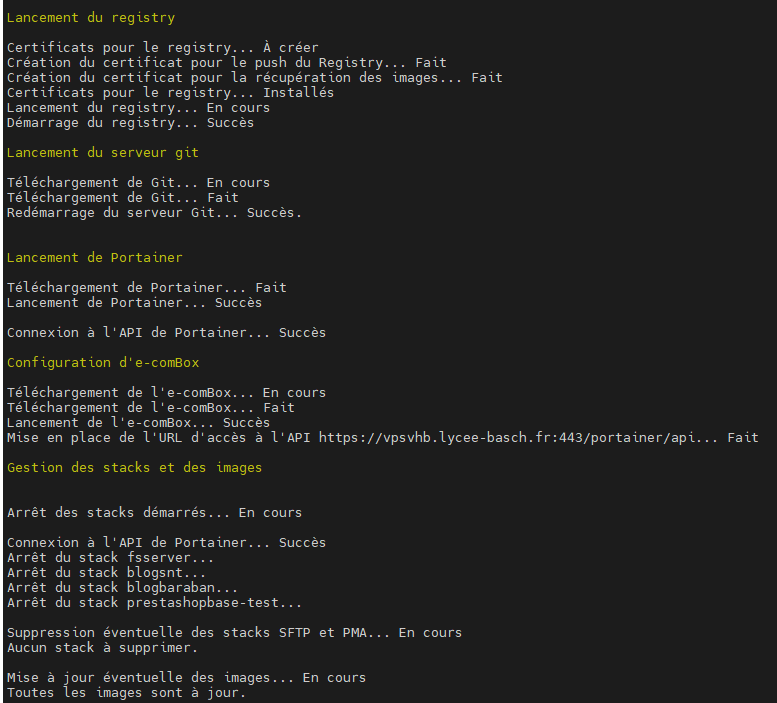
Task: Click the "Démarrage du registry... Succès" line
Action: click(x=131, y=123)
